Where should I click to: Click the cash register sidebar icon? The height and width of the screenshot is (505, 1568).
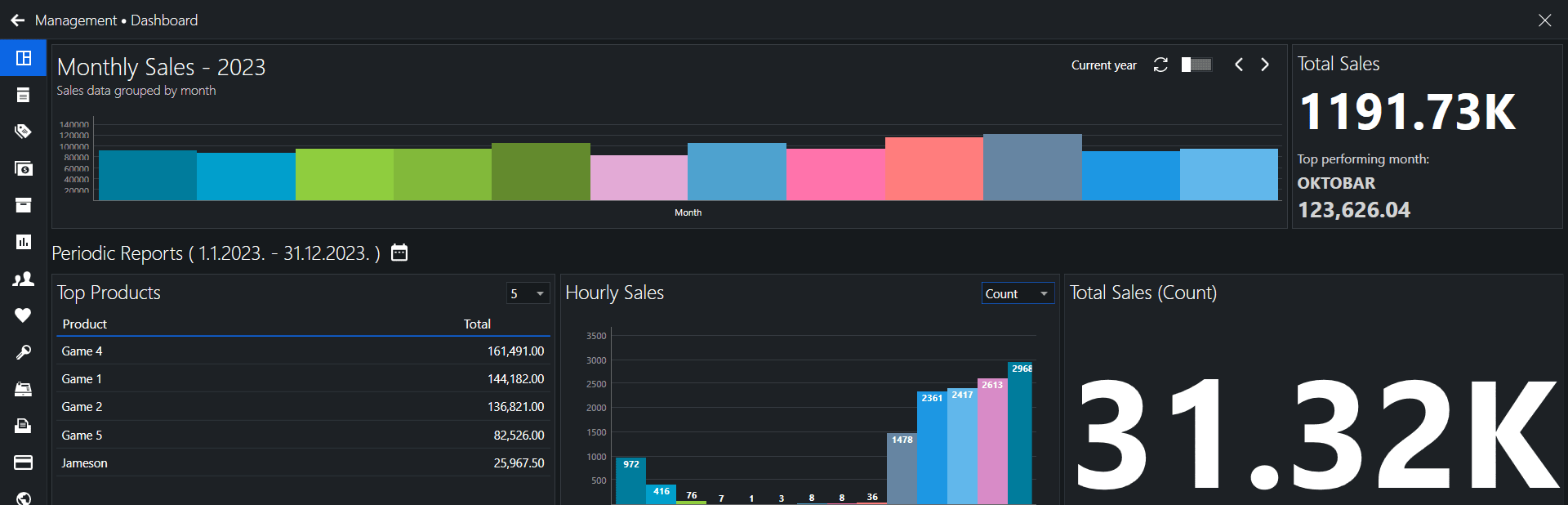click(24, 389)
